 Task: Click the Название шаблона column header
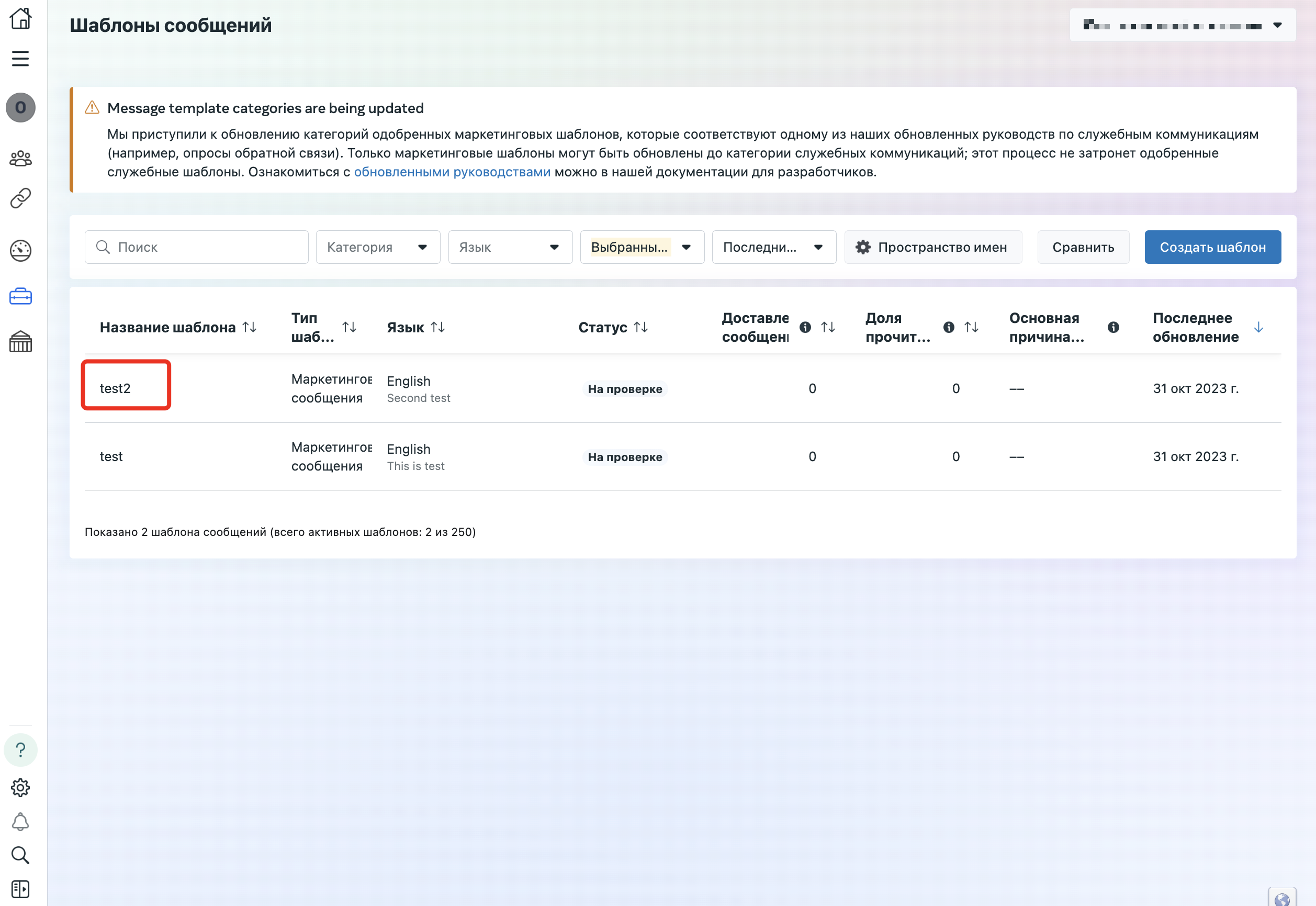pos(167,328)
